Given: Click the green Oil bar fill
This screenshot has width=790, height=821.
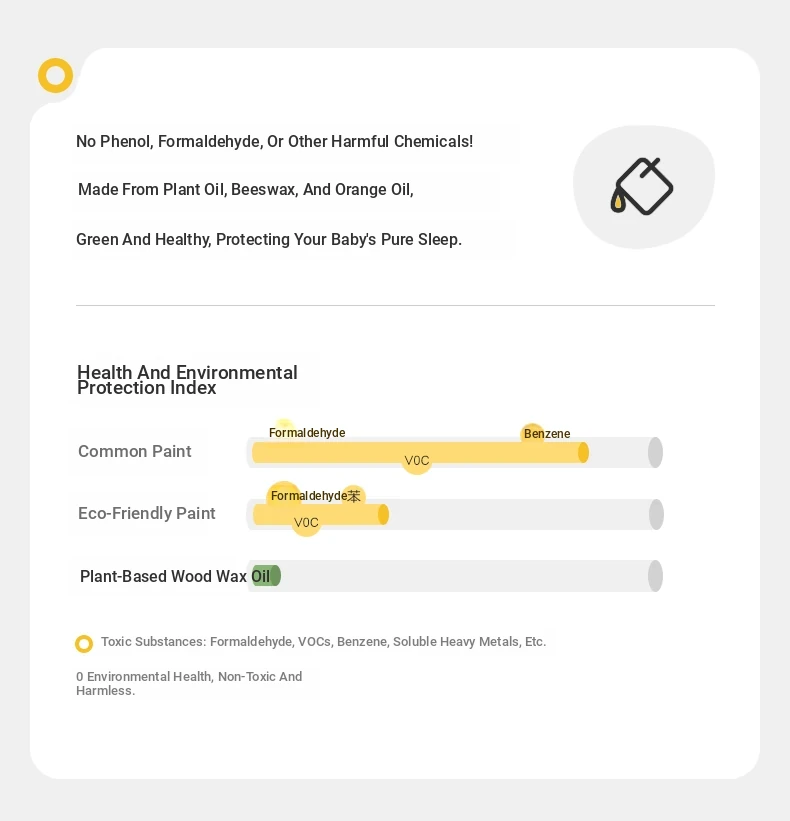Looking at the screenshot, I should click(x=266, y=576).
